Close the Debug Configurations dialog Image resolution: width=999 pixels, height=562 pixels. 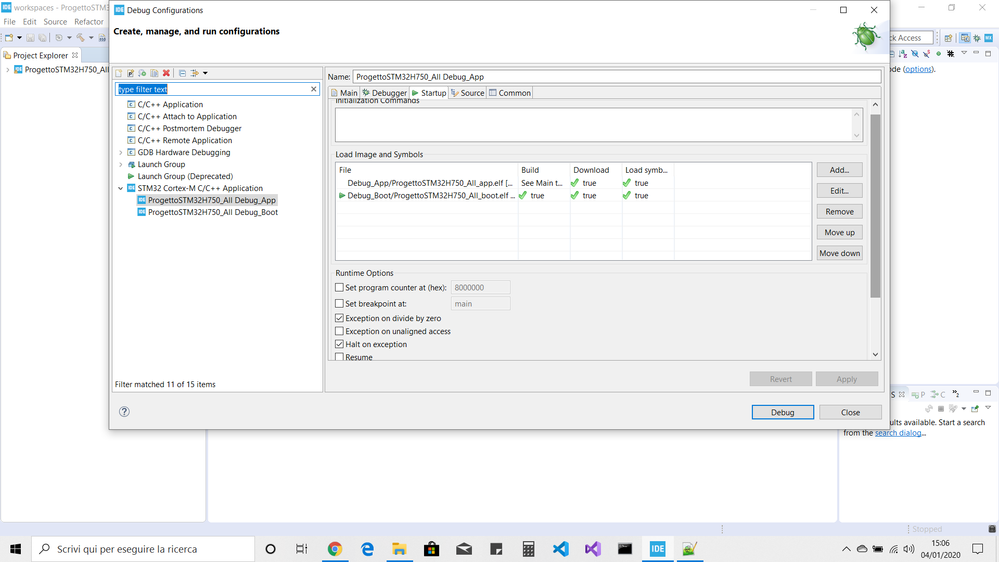click(850, 412)
